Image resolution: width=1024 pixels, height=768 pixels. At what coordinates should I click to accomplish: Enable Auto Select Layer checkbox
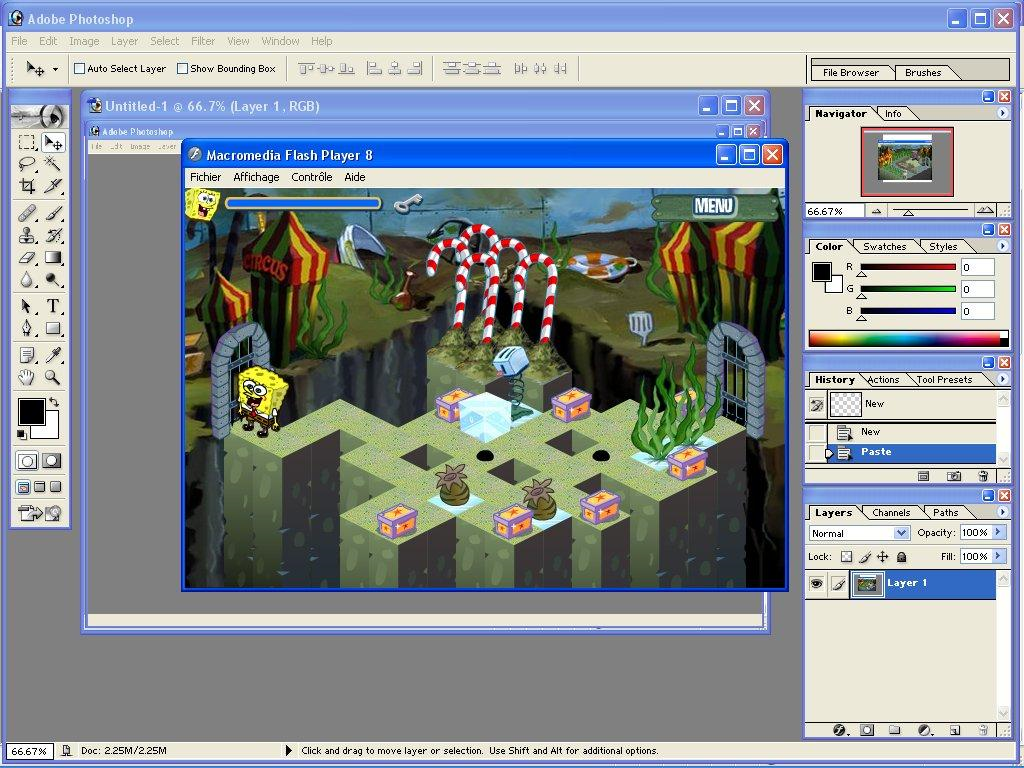tap(80, 69)
